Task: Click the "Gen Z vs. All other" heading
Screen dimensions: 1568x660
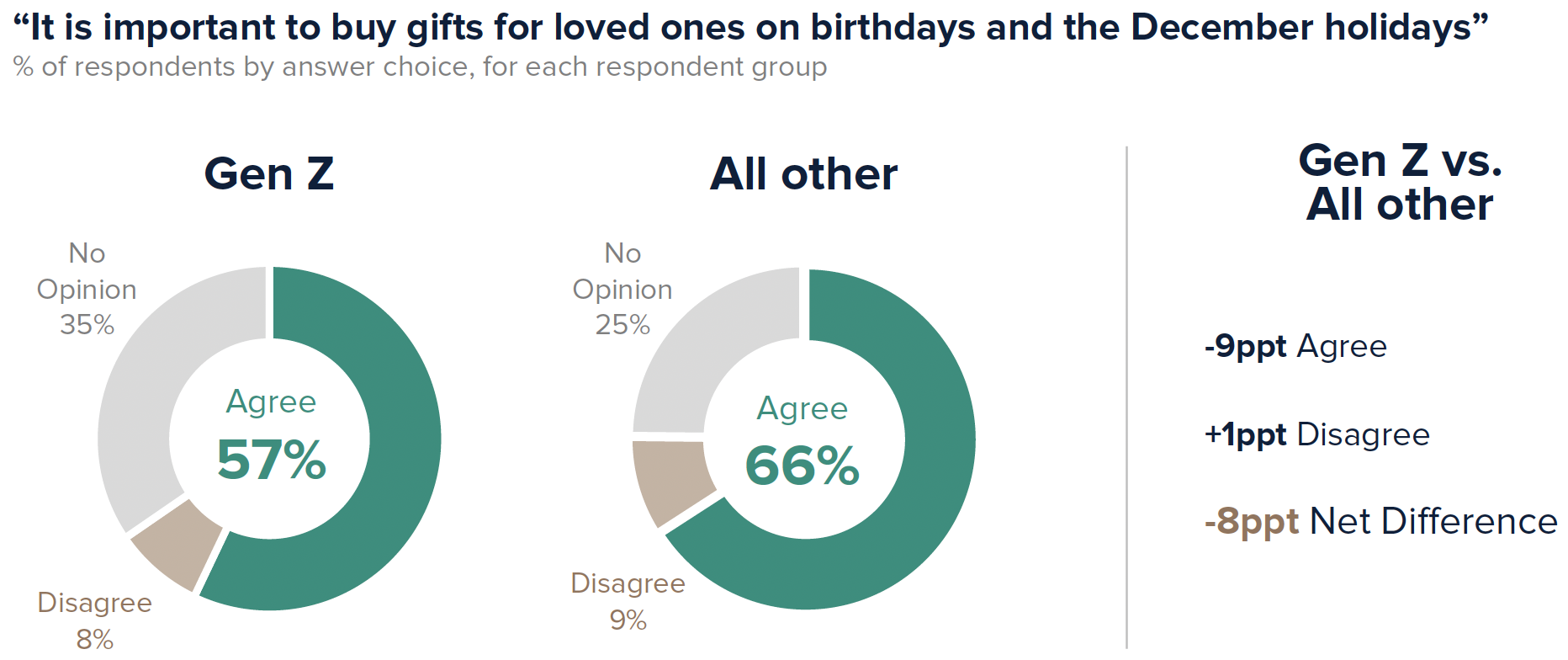Action: pos(1400,182)
